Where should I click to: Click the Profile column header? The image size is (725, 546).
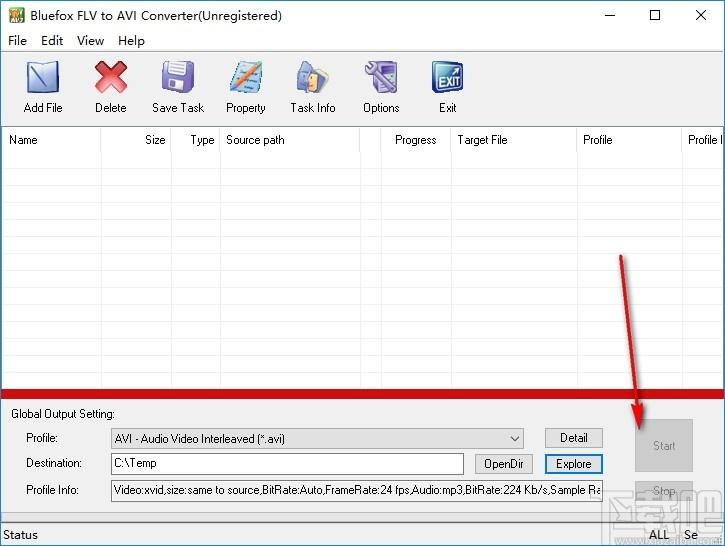click(x=629, y=140)
